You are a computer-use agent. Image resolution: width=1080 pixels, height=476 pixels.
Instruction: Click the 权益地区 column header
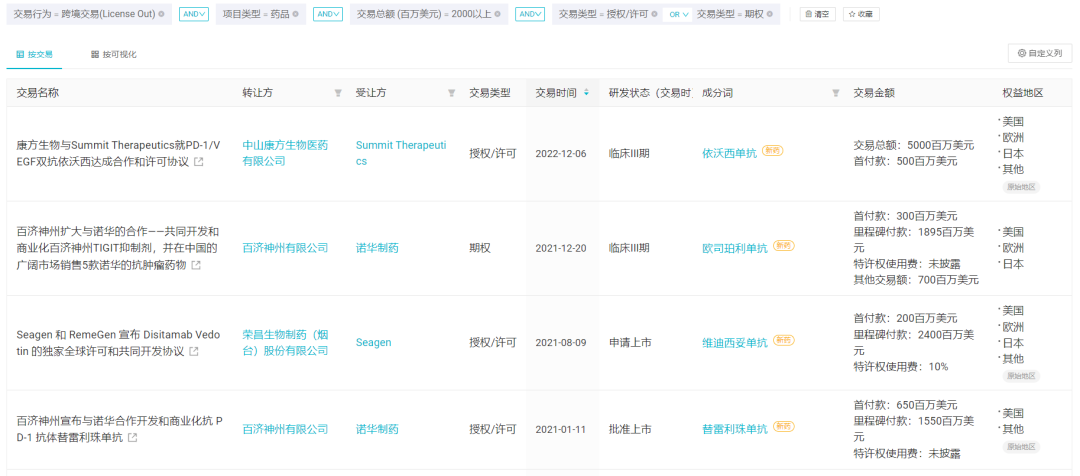[1023, 93]
